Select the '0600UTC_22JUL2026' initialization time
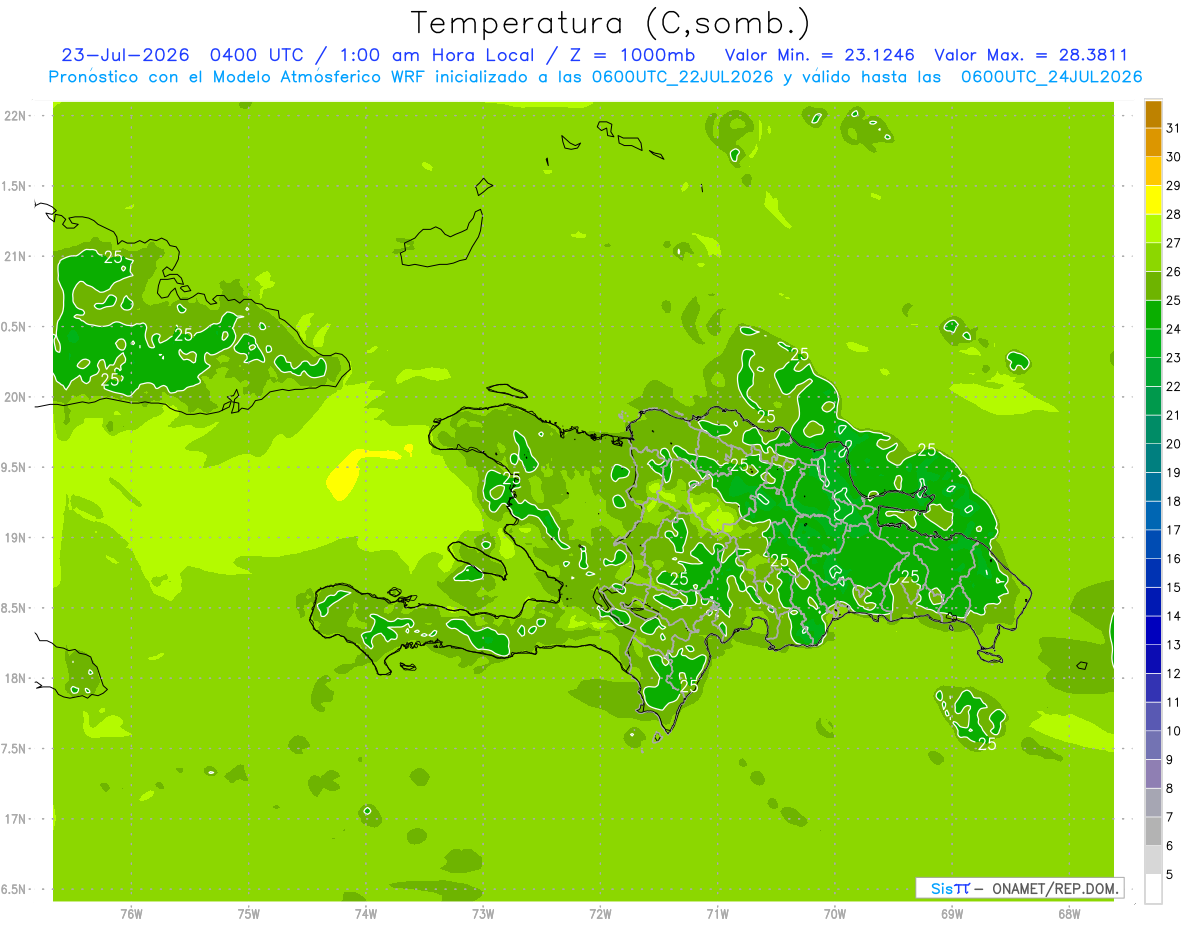 click(x=683, y=77)
